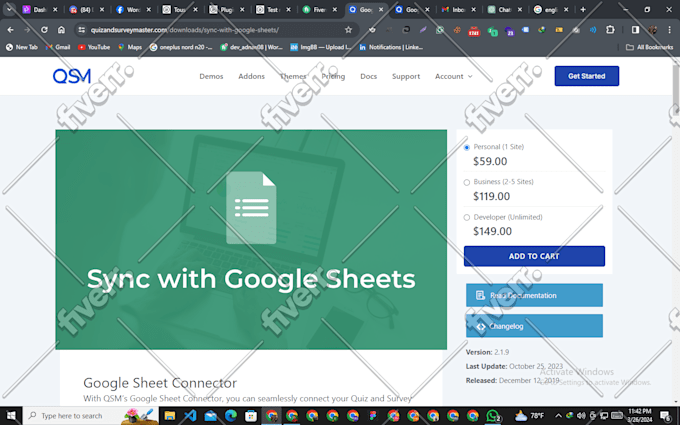Open the taskbar clock showing 11:42 PM
The width and height of the screenshot is (680, 425).
point(640,415)
